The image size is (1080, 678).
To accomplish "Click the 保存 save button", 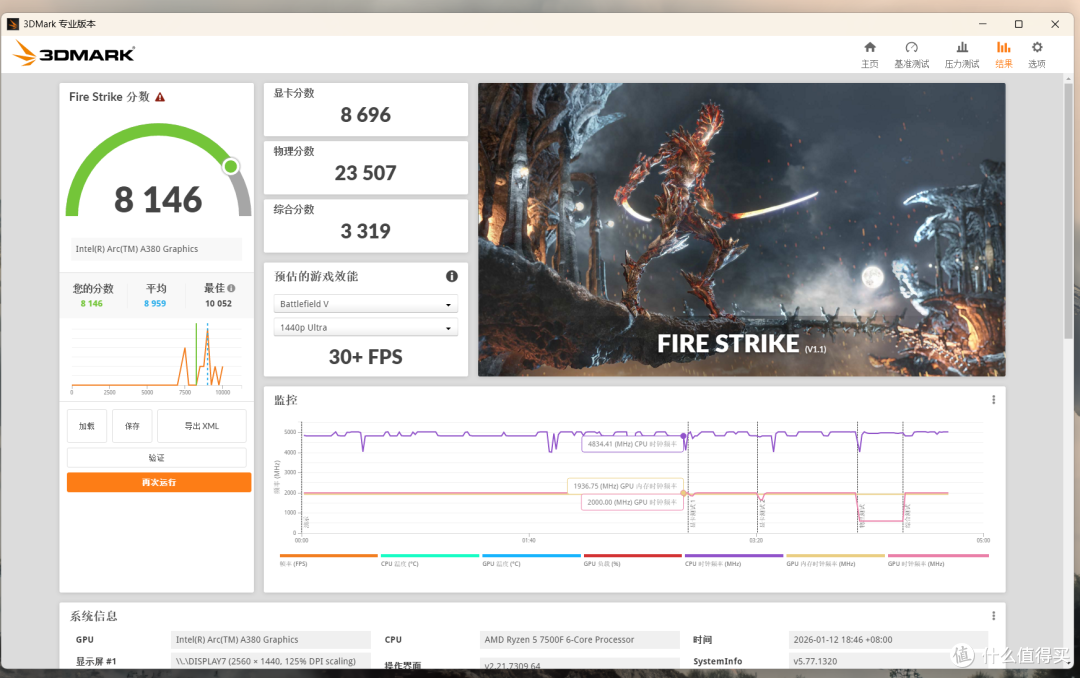I will (x=132, y=426).
